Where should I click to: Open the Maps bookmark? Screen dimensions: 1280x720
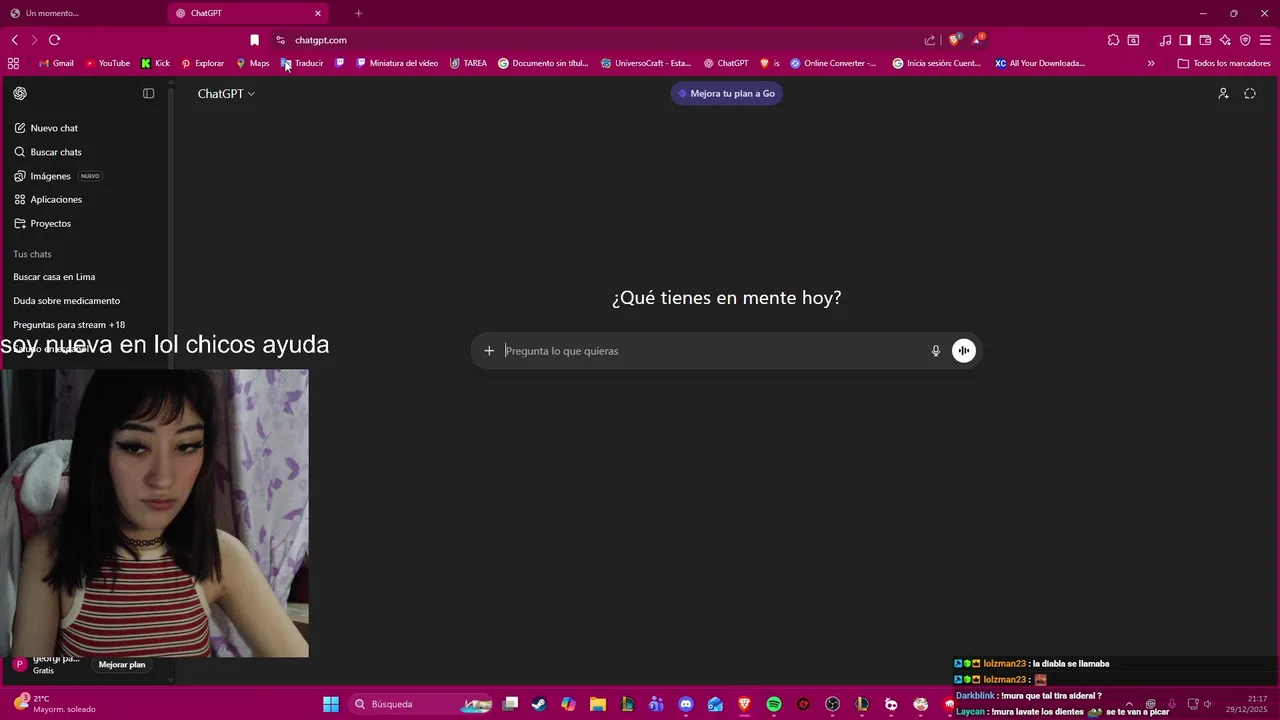(252, 63)
